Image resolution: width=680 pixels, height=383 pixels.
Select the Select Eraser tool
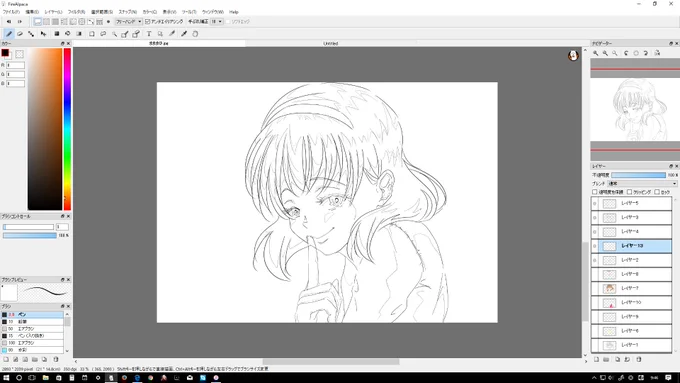[x=136, y=34]
